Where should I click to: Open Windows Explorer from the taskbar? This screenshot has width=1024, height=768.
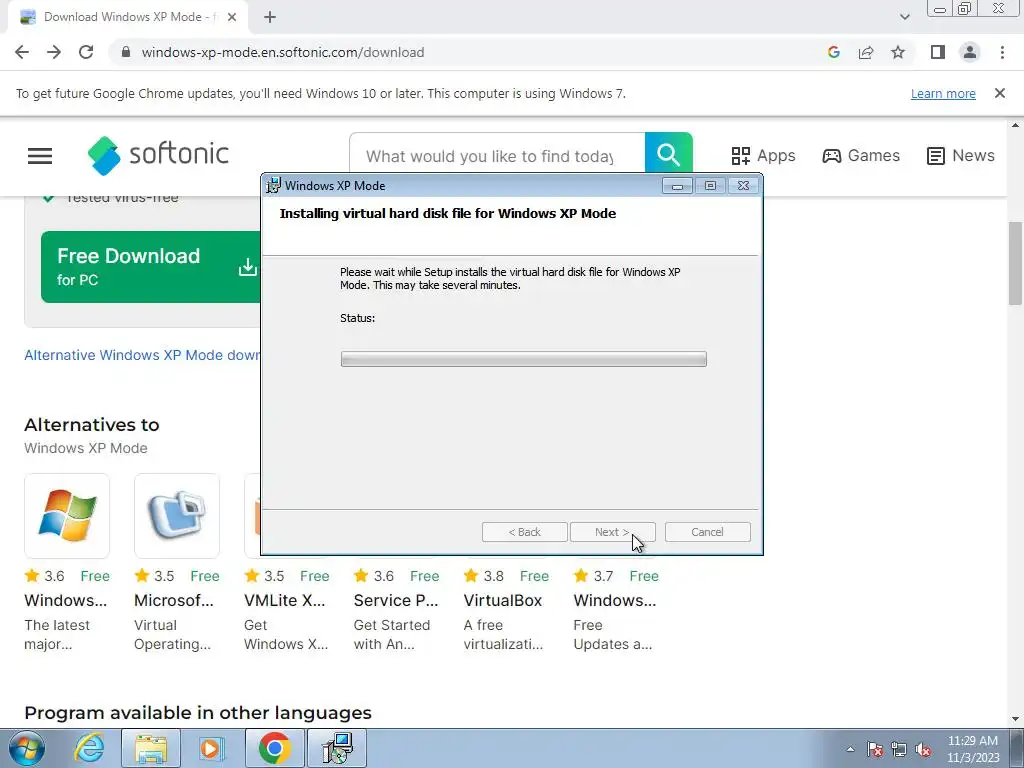[151, 748]
